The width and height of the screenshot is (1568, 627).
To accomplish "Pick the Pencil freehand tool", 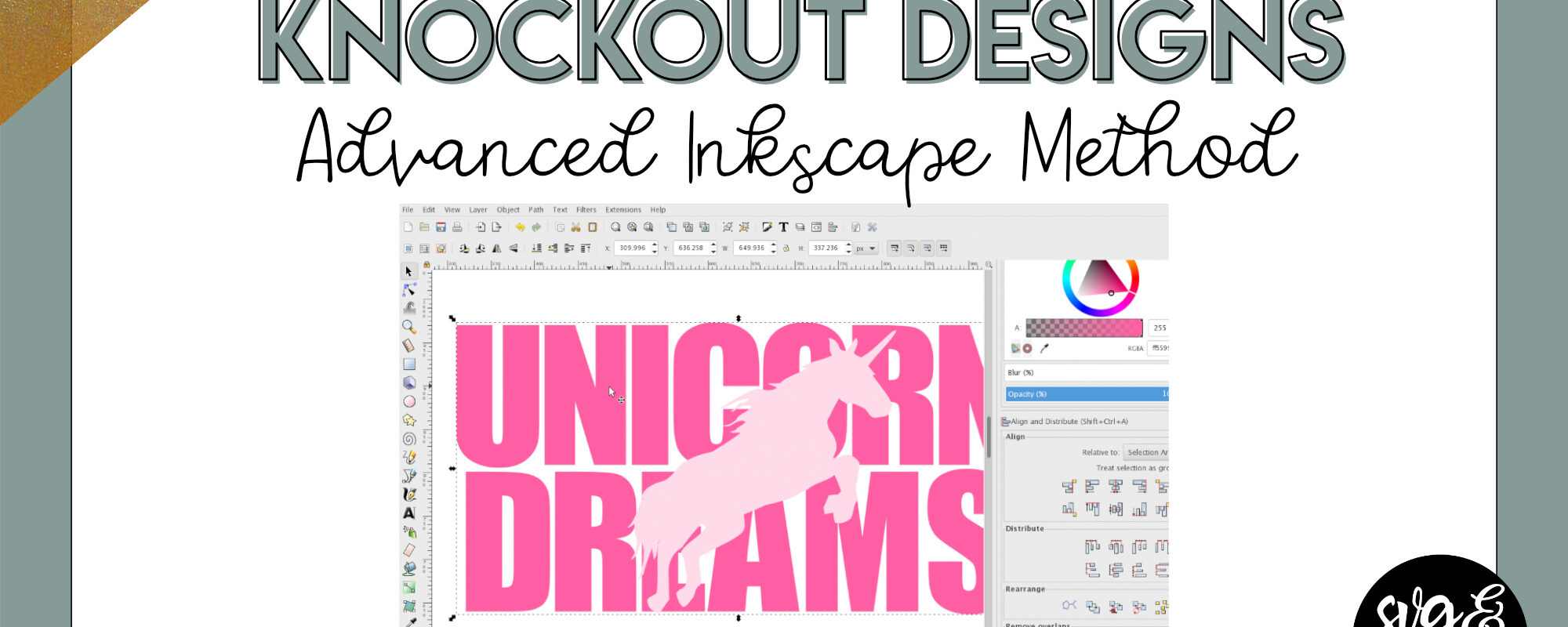I will pyautogui.click(x=408, y=457).
